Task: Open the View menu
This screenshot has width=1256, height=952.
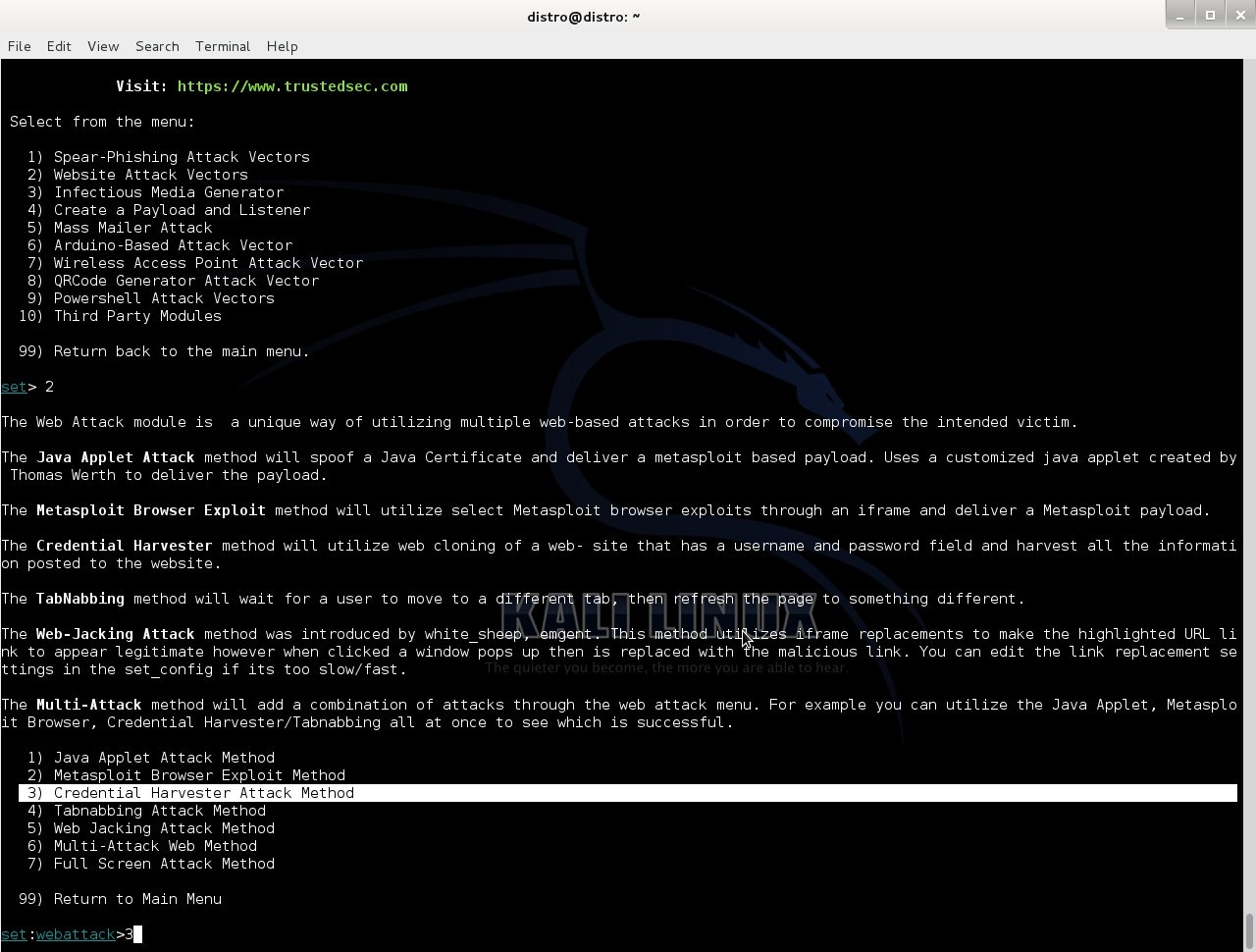Action: (x=103, y=46)
